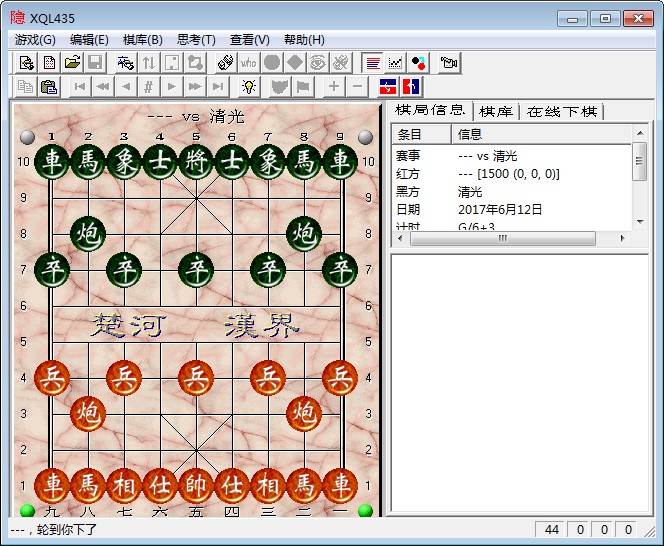
Task: Switch to the 棋局信息 tab
Action: coord(430,110)
